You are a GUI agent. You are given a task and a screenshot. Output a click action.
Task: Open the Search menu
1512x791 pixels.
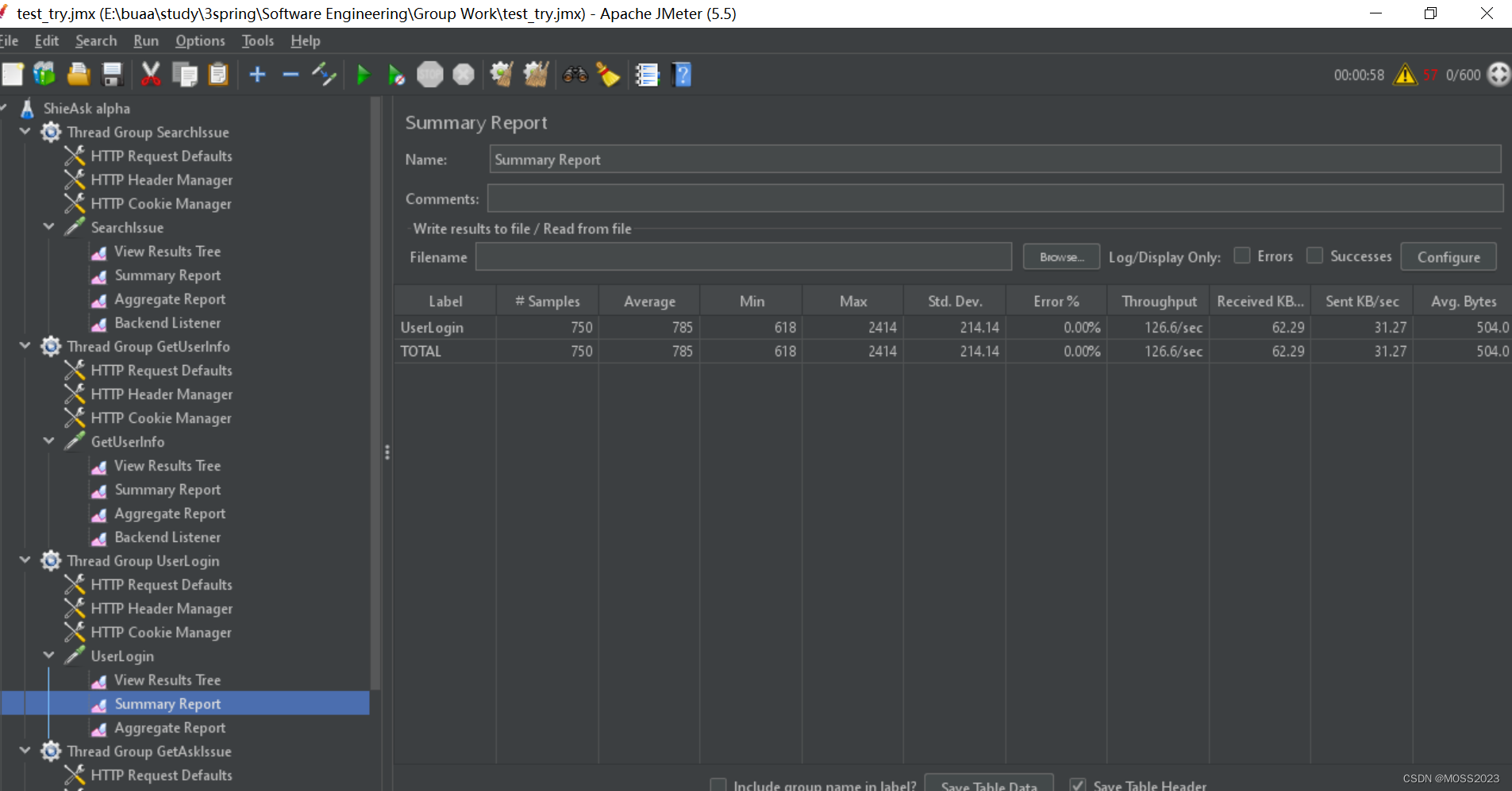(x=96, y=40)
